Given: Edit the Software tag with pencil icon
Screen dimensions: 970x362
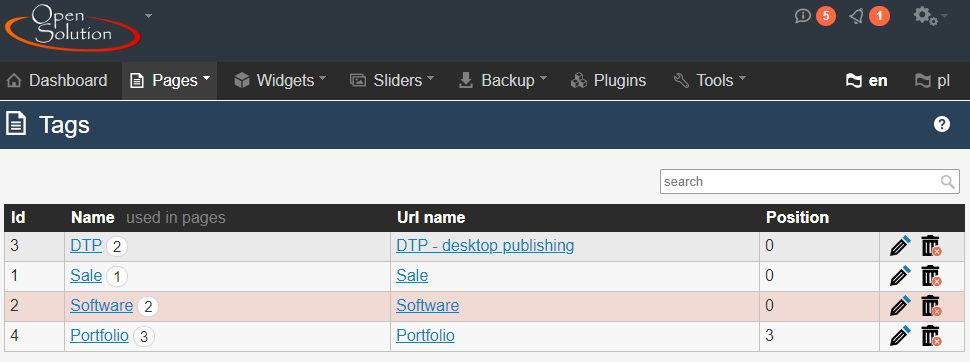Looking at the screenshot, I should 900,306.
